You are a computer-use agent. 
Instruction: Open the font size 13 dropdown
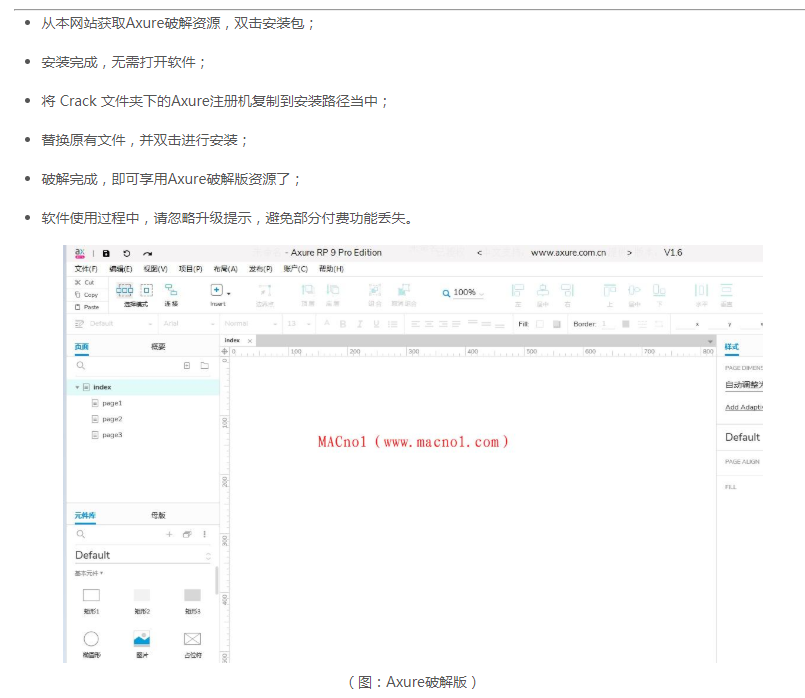click(x=299, y=324)
